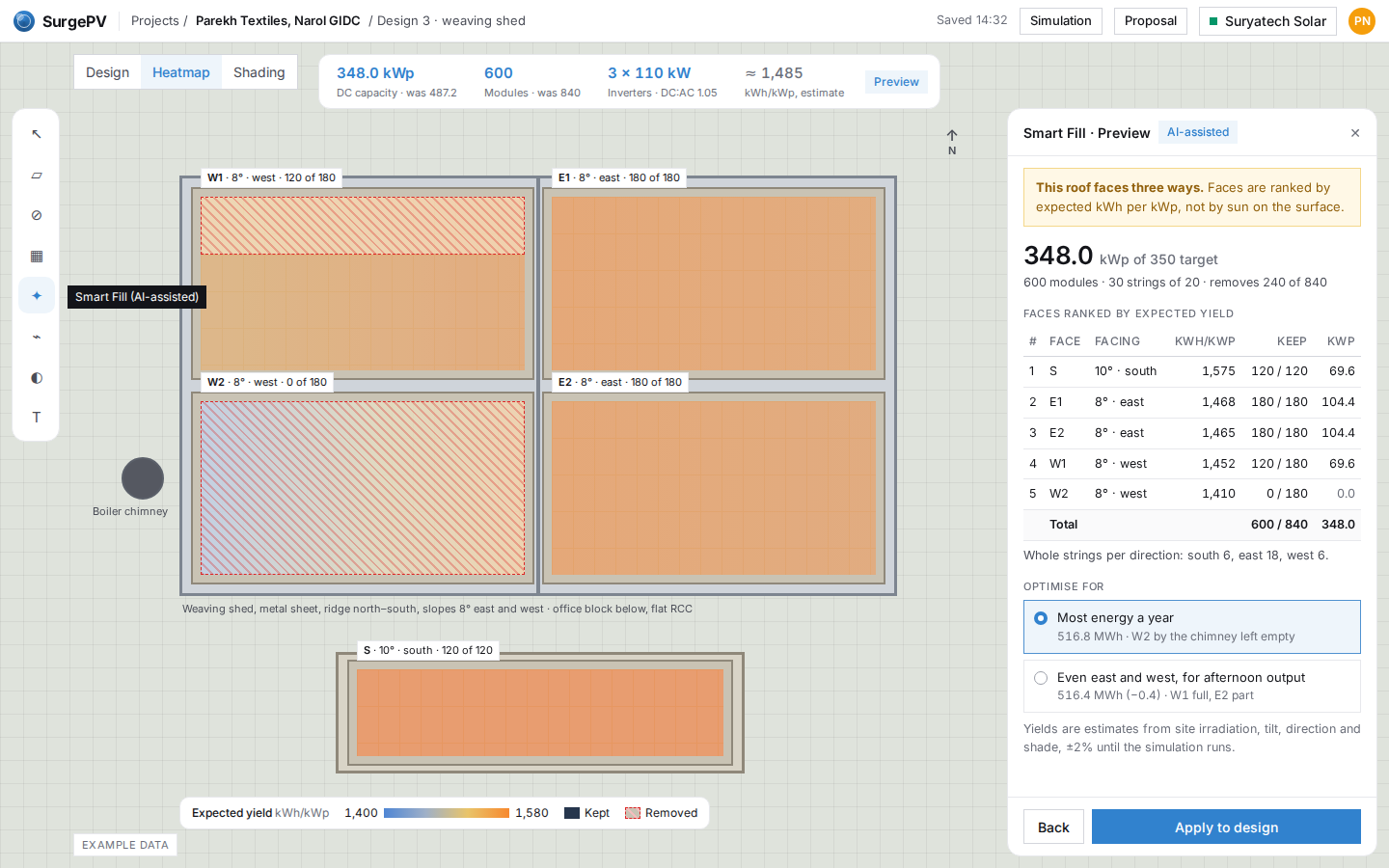The height and width of the screenshot is (868, 1389).
Task: Select the keep-out obstruction tool
Action: (37, 215)
